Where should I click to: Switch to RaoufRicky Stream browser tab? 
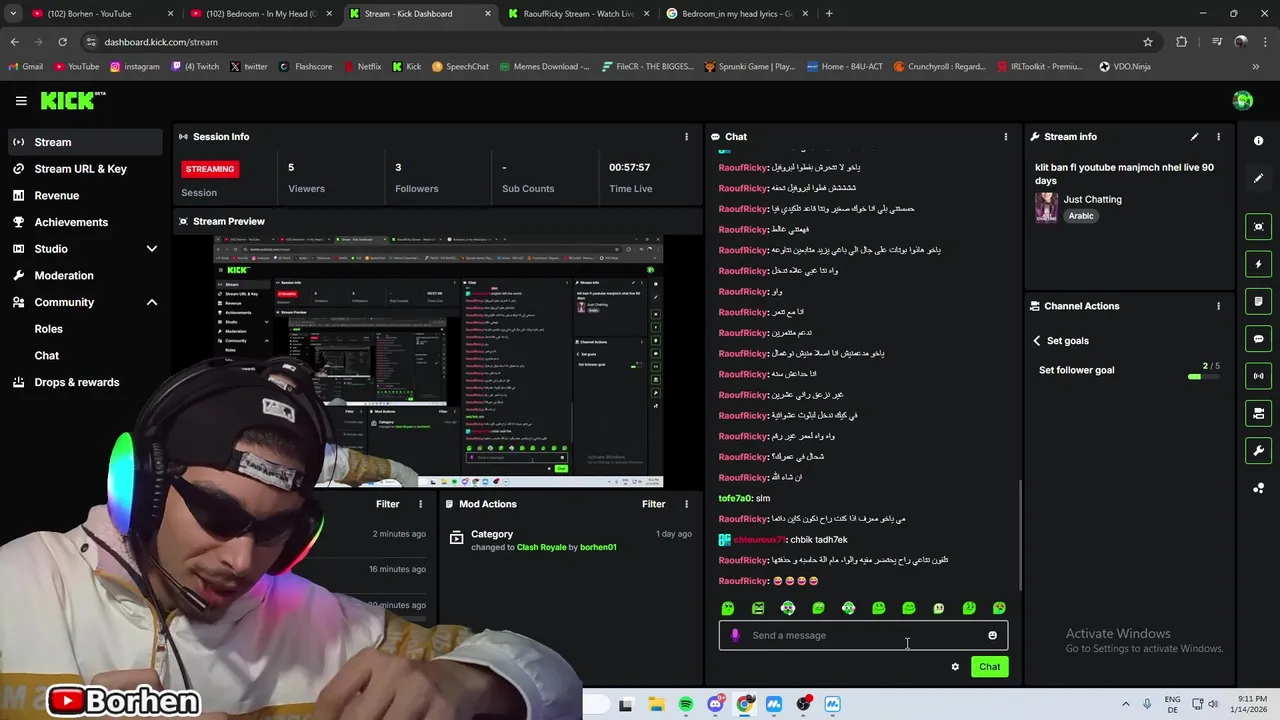(580, 14)
